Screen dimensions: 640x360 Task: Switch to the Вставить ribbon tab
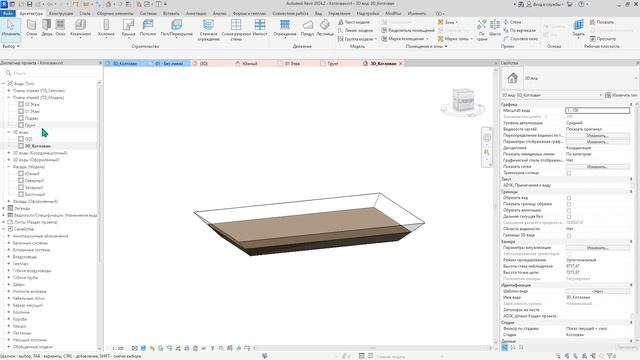171,13
